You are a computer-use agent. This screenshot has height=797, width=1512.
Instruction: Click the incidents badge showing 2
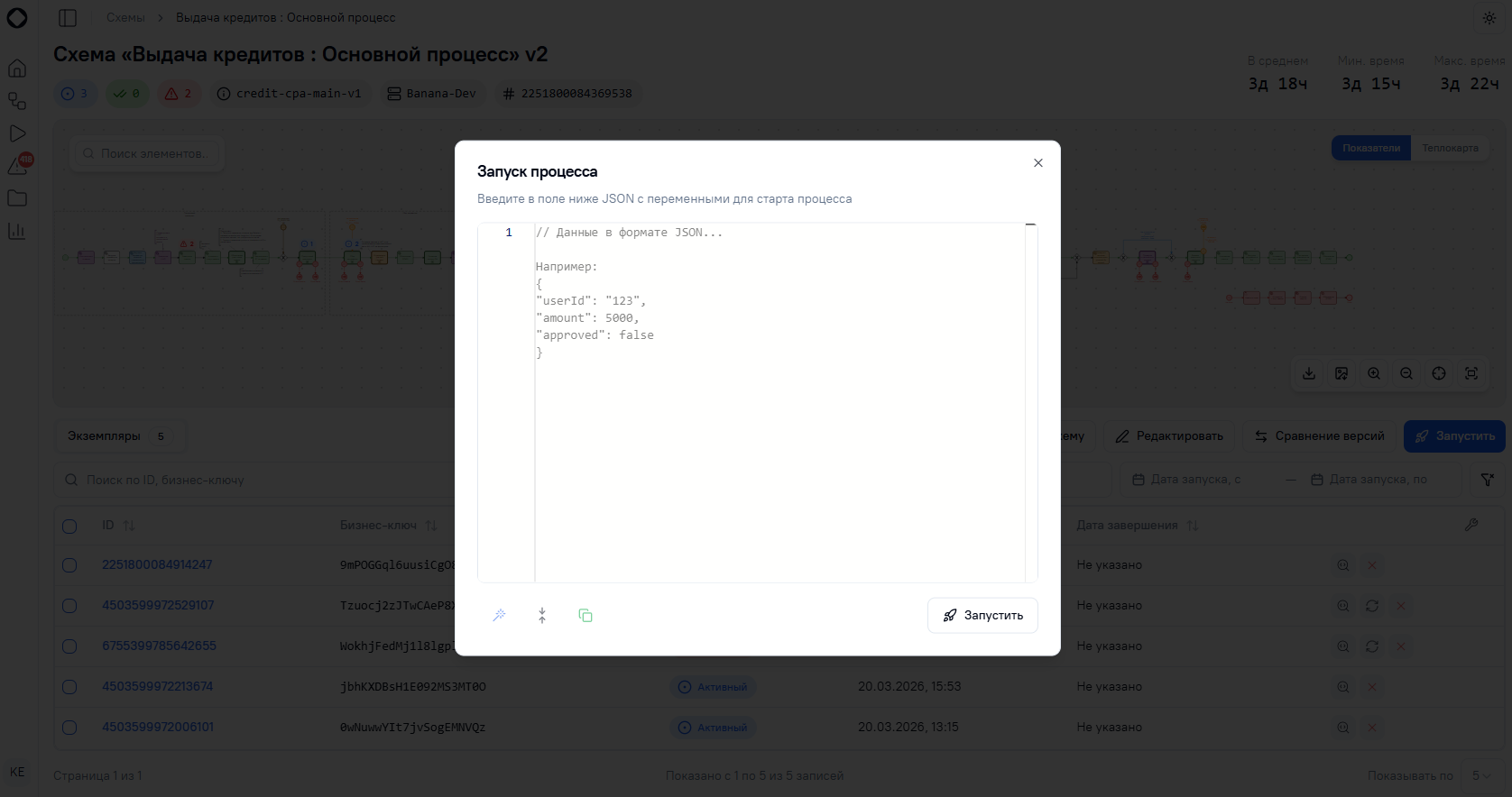tap(179, 93)
